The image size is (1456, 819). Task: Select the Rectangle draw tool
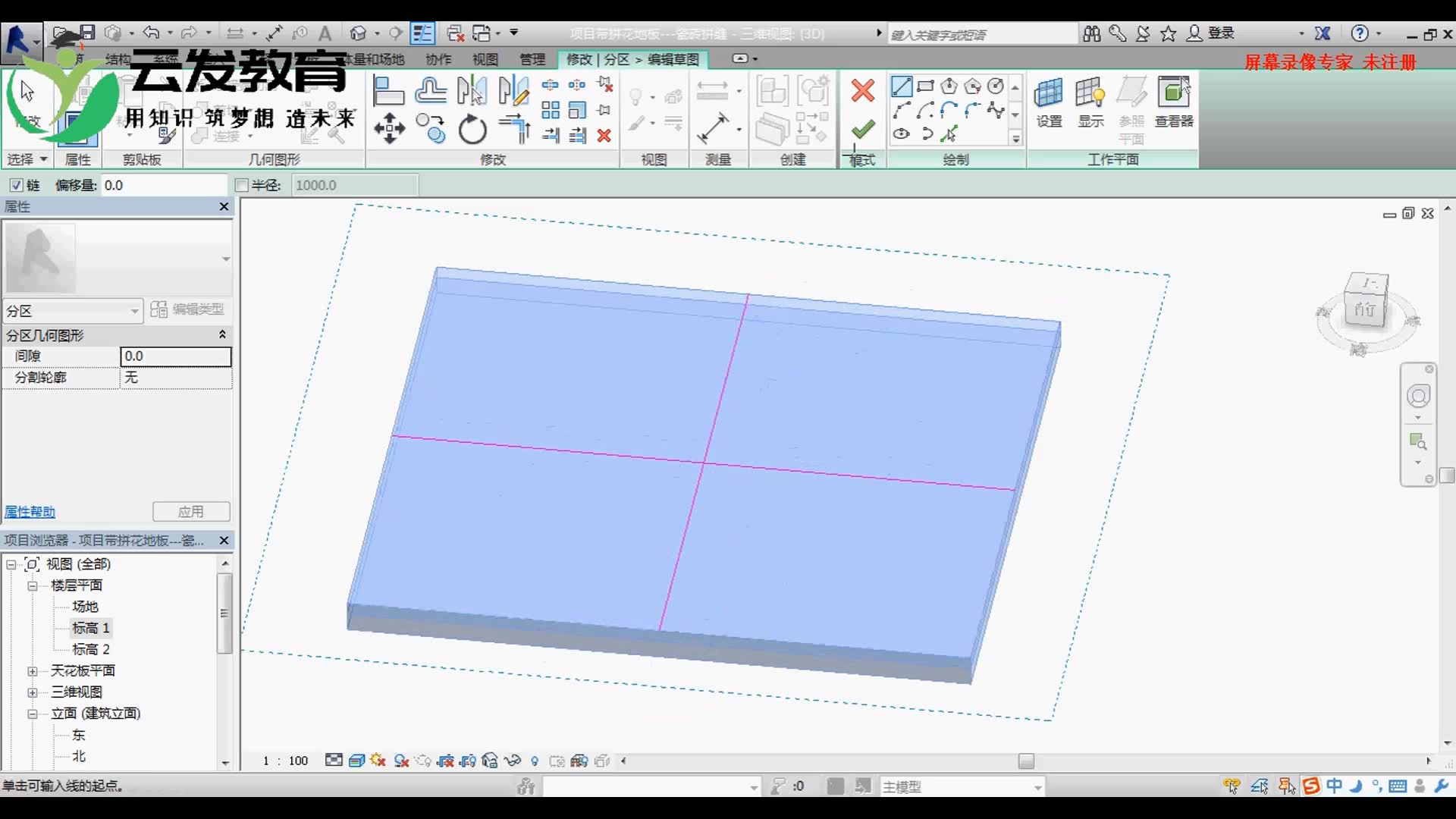(925, 86)
